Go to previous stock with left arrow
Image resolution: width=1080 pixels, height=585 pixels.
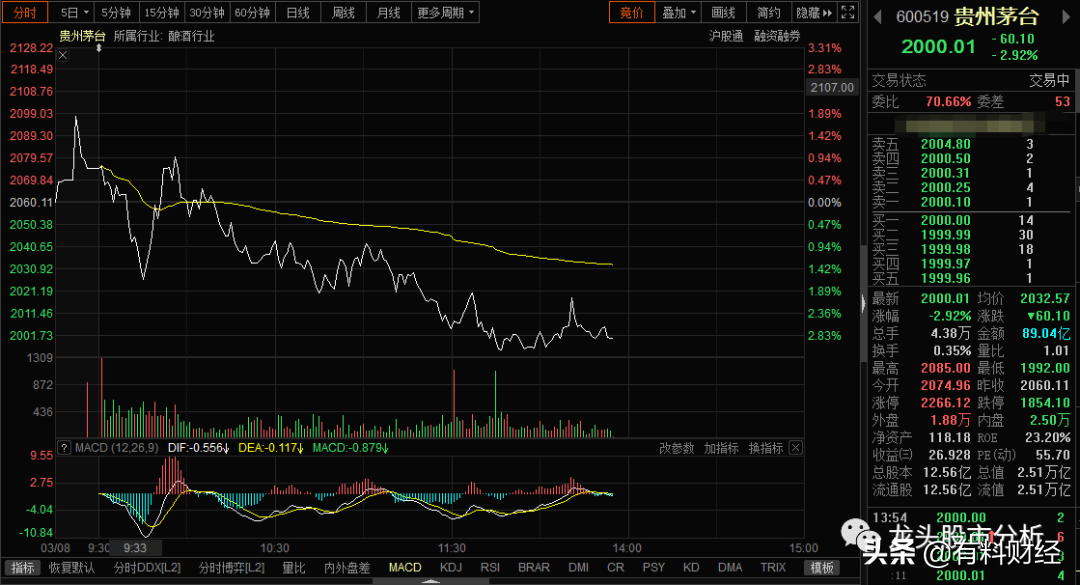pos(878,17)
